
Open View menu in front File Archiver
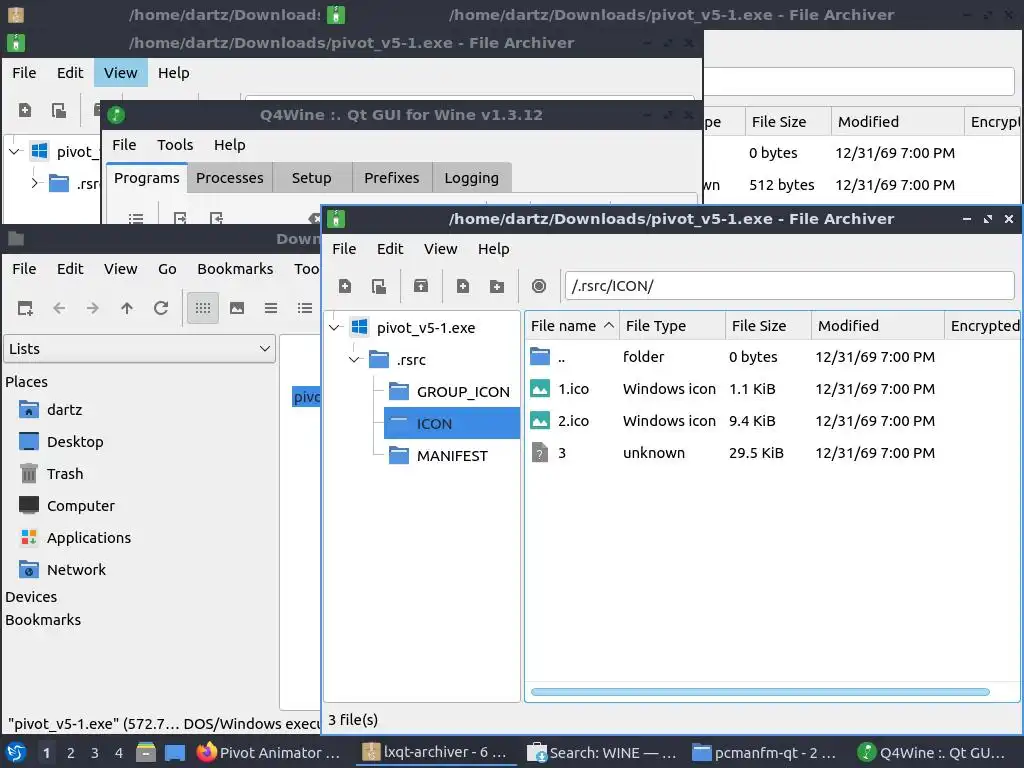[441, 249]
